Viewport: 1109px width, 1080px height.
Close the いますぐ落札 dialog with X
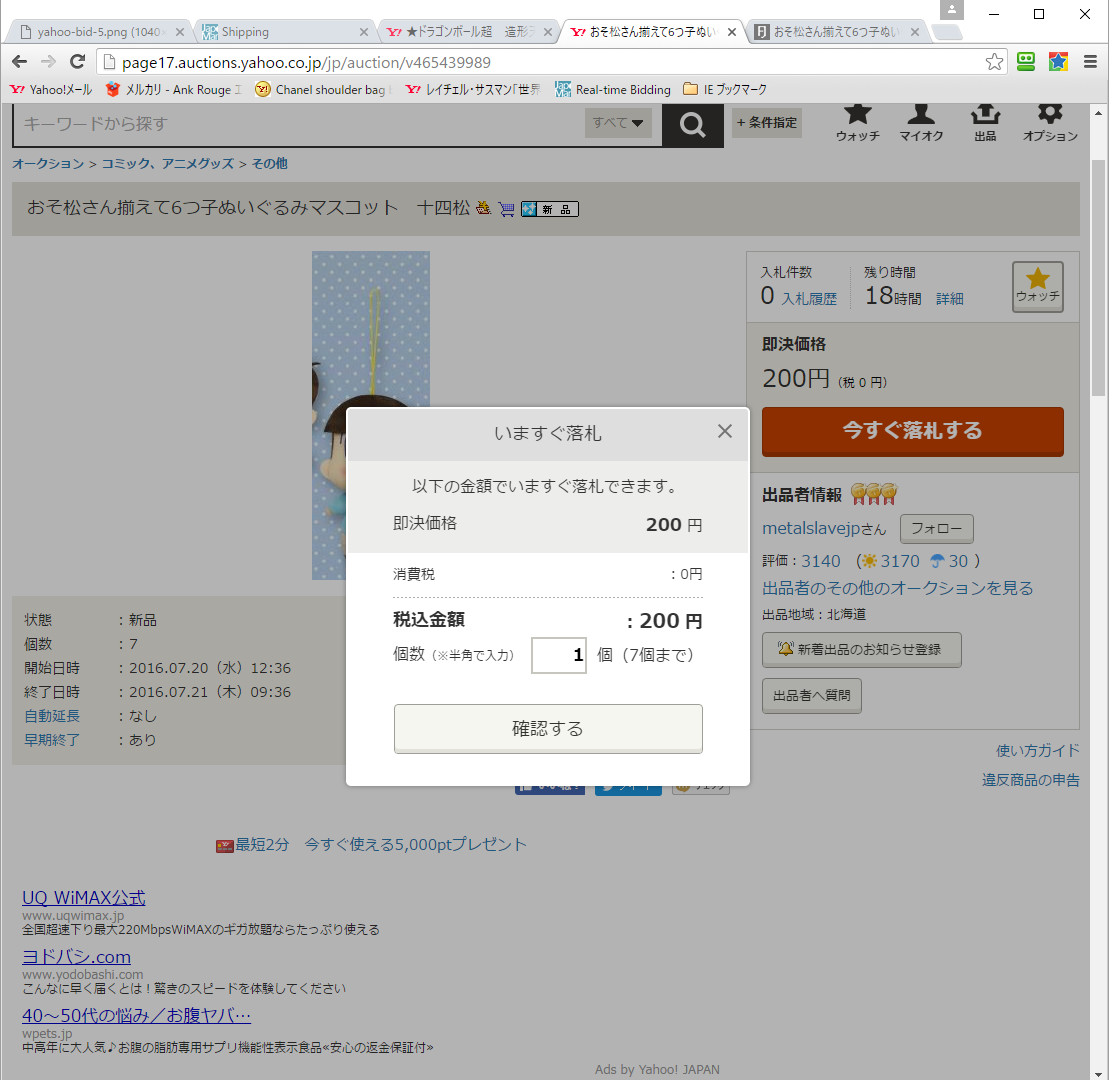[724, 431]
